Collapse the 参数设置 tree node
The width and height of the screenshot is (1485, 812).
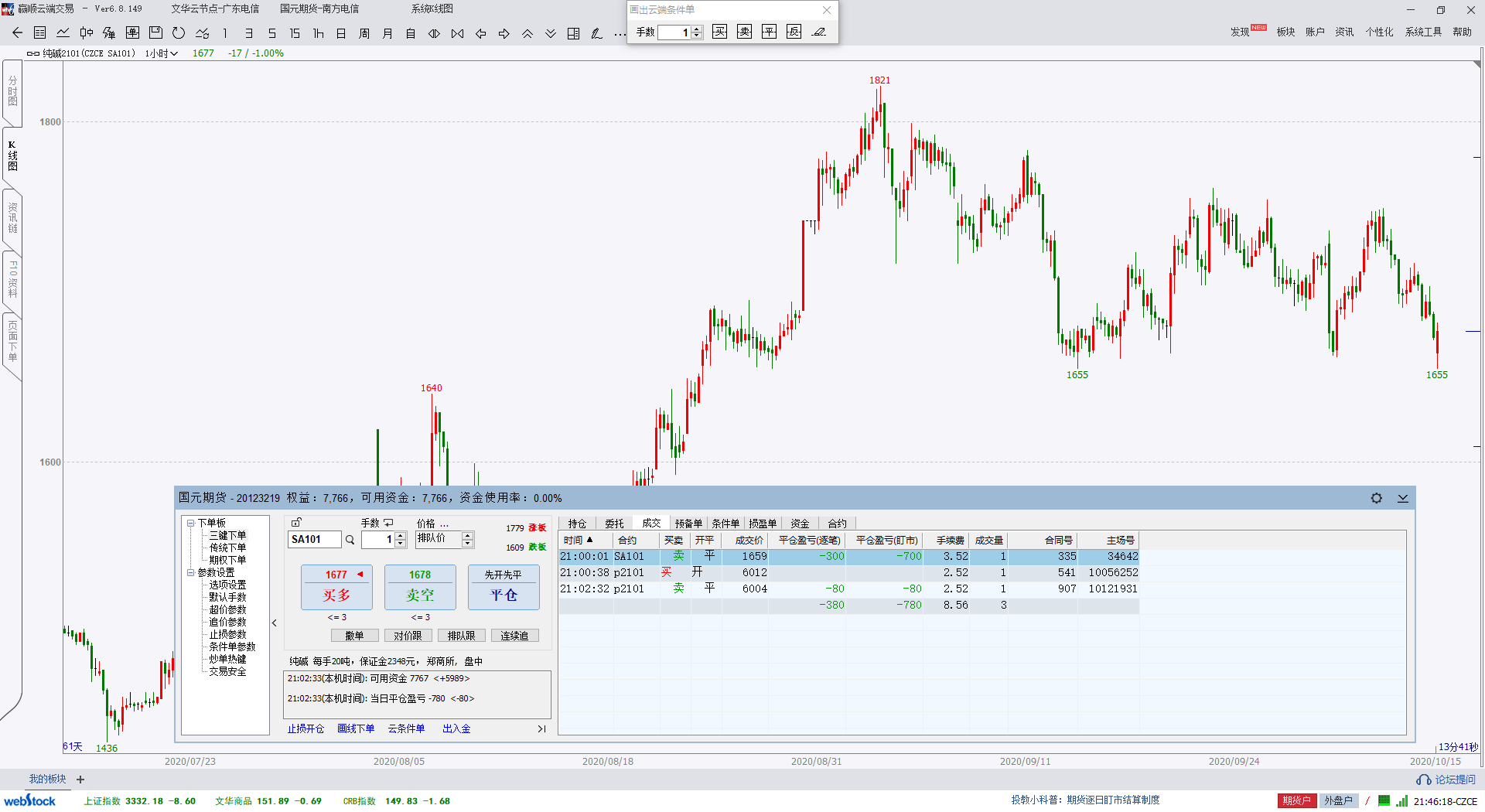pos(190,573)
